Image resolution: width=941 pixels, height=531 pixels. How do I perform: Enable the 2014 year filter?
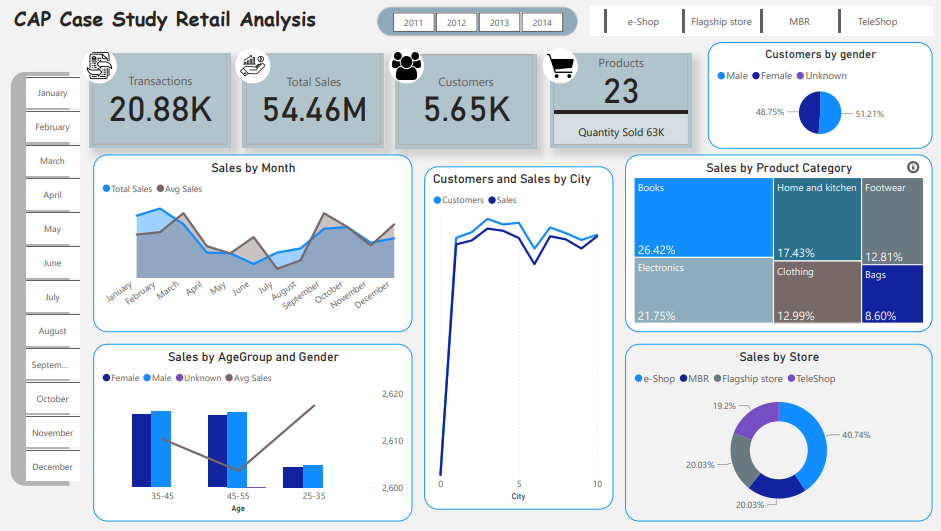[x=542, y=22]
